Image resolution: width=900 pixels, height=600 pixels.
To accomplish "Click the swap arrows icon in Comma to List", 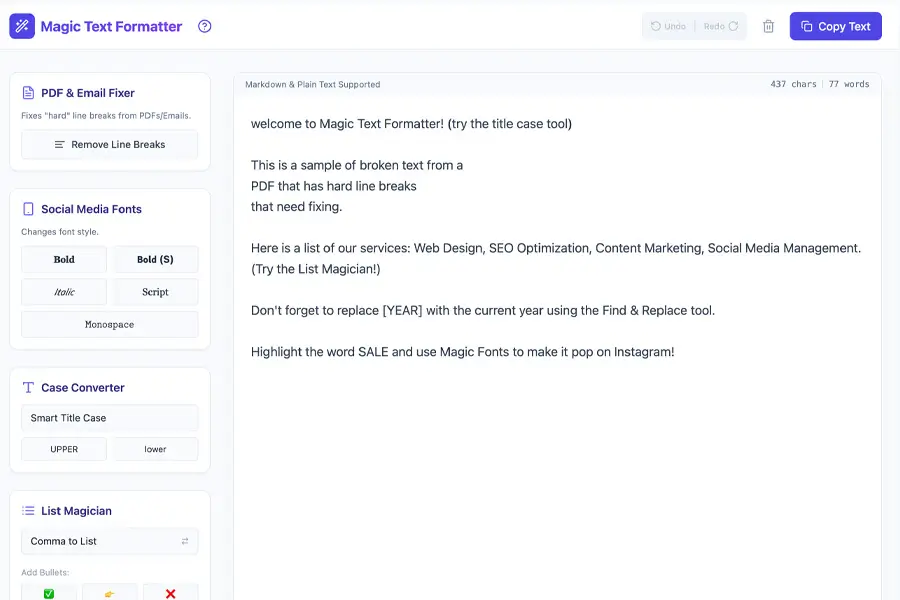I will [184, 541].
